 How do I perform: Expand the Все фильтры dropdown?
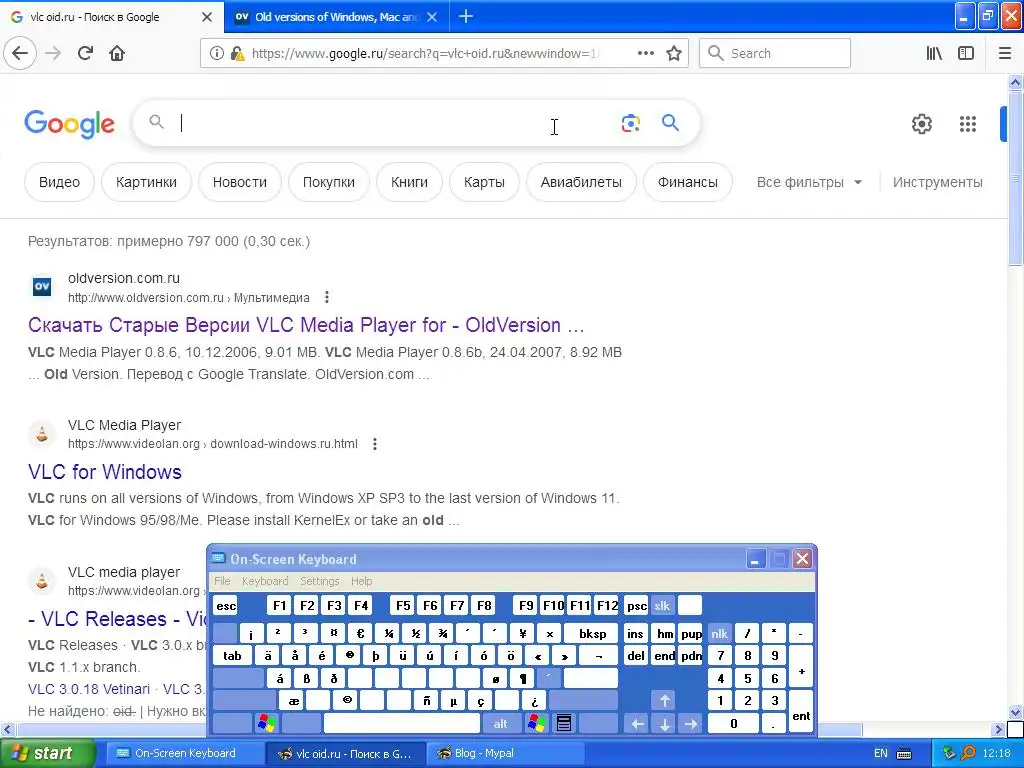(x=809, y=182)
